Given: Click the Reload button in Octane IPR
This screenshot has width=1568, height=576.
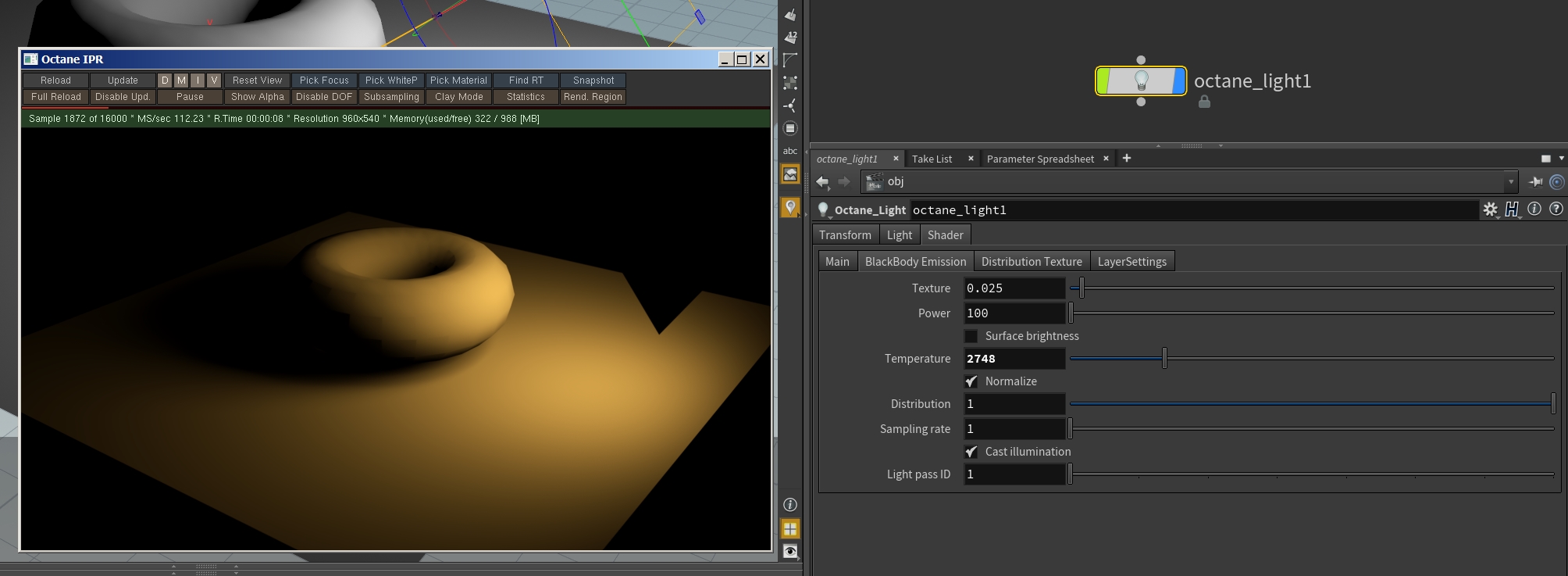Looking at the screenshot, I should pos(55,80).
